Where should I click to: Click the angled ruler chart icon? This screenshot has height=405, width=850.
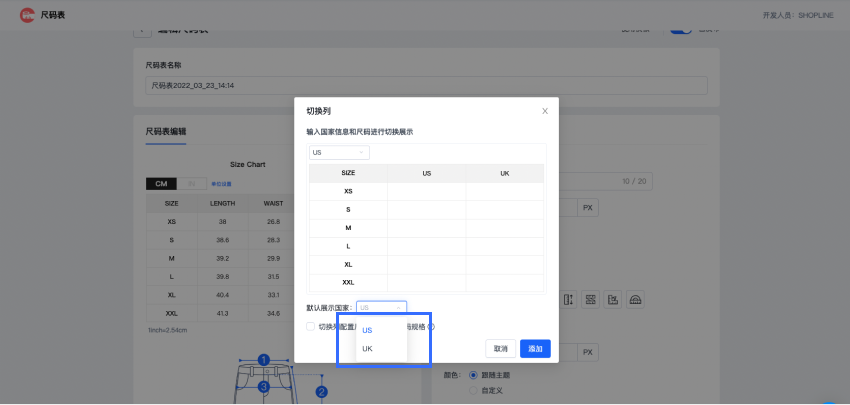[613, 300]
